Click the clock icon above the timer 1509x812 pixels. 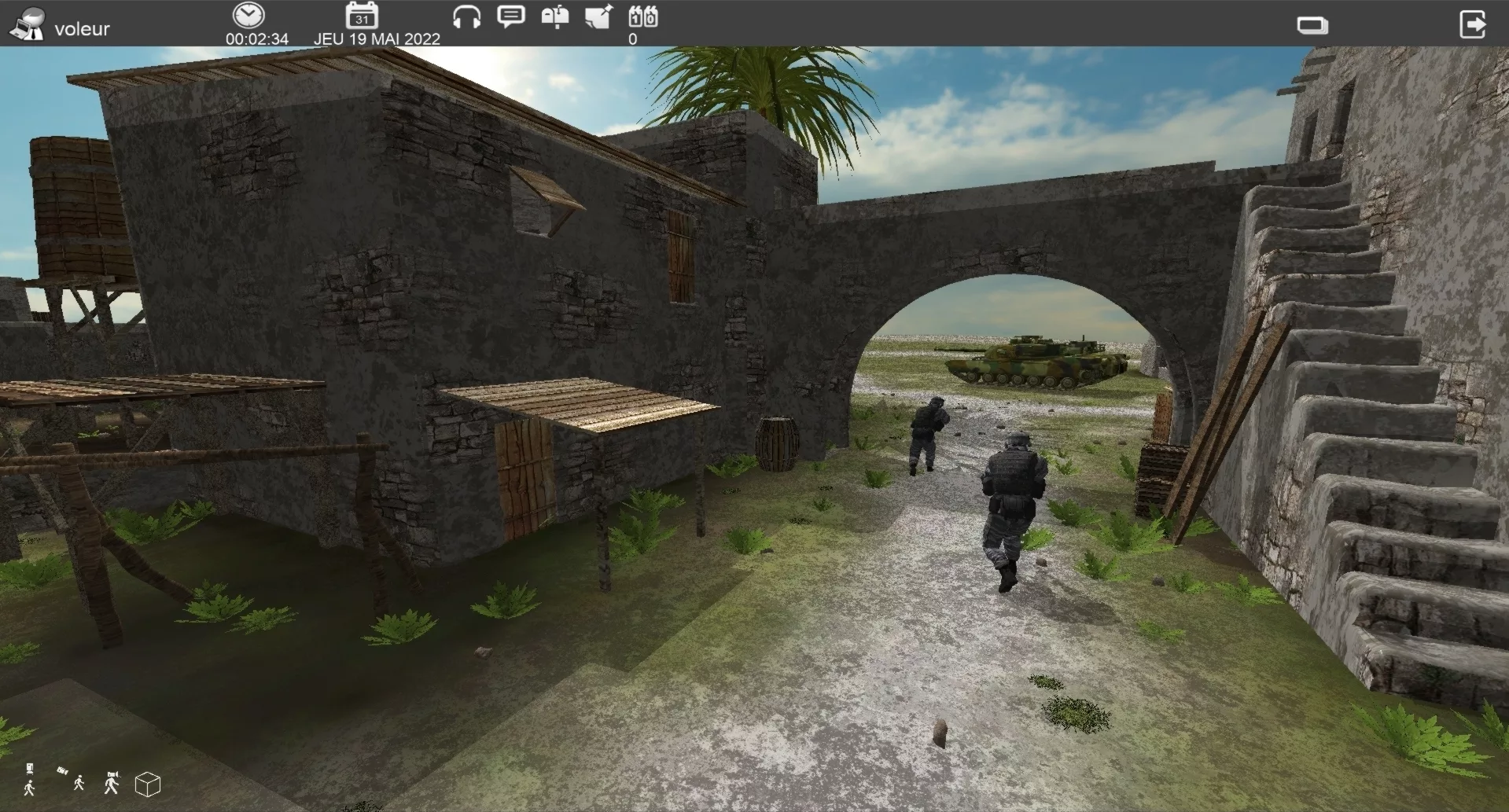(249, 16)
